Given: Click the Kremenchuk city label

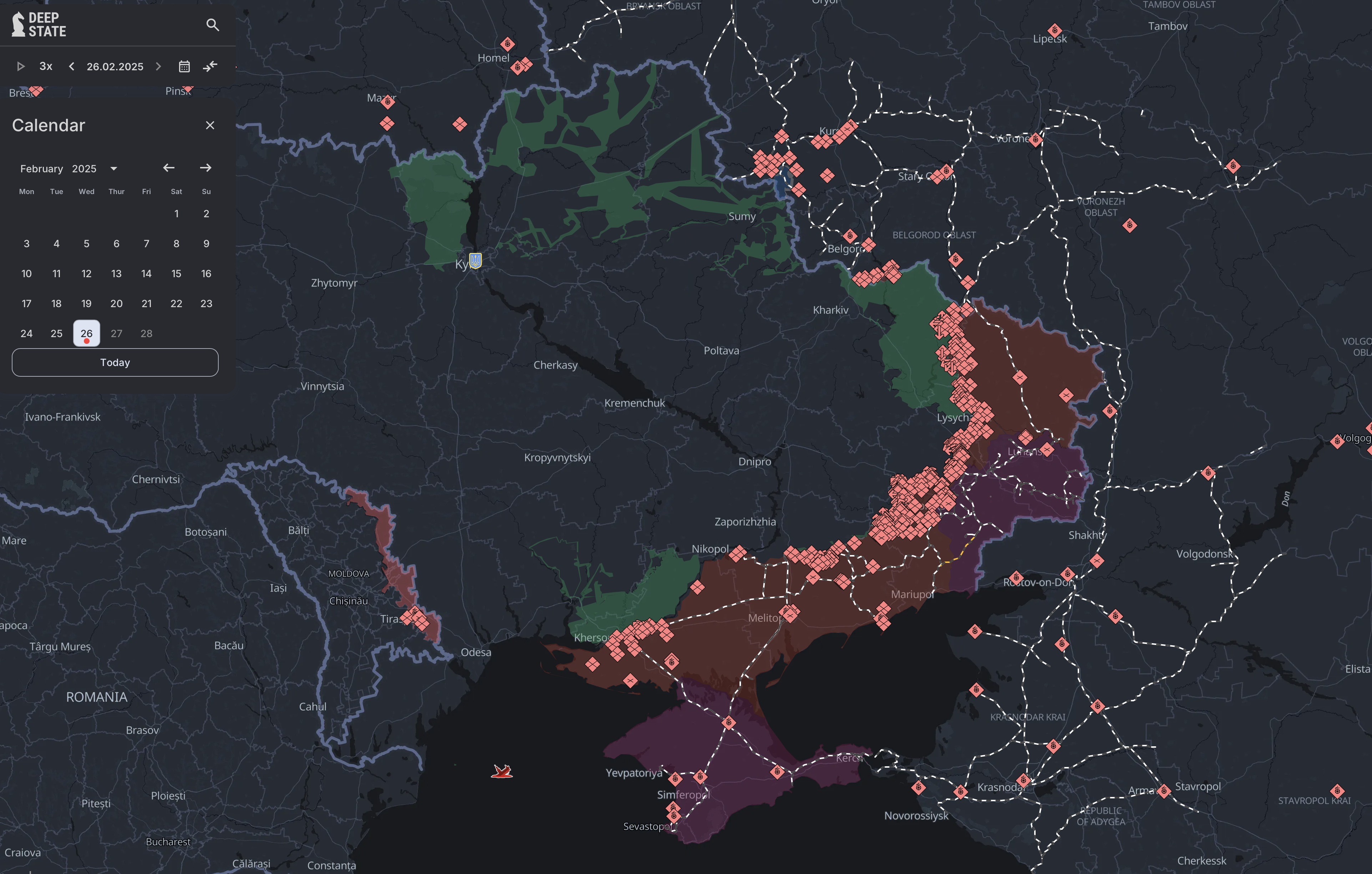Looking at the screenshot, I should [635, 403].
